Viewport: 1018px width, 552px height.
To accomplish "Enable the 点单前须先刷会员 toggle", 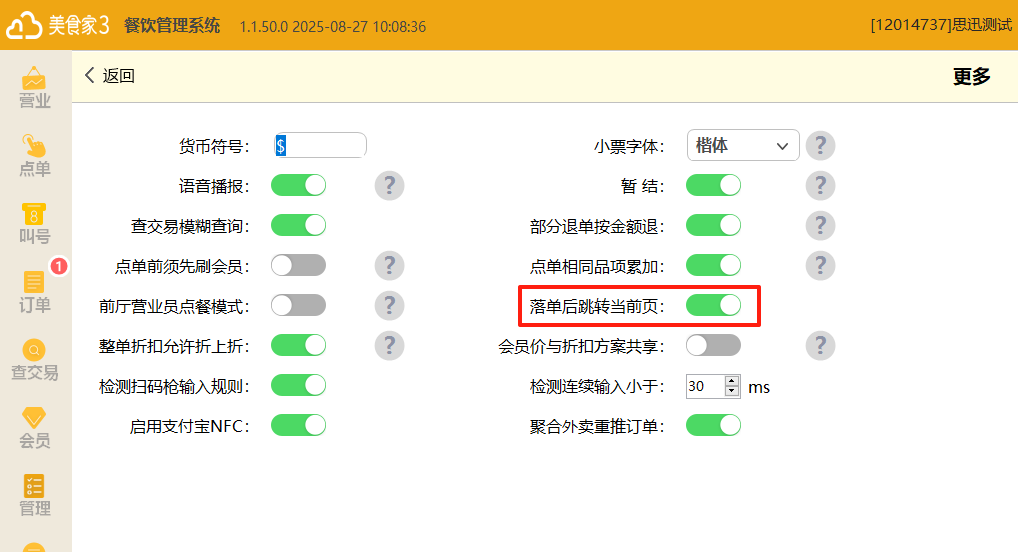I will coord(298,265).
